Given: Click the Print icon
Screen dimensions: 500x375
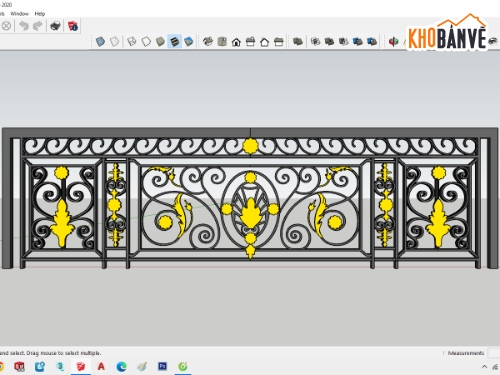Looking at the screenshot, I should tap(55, 26).
